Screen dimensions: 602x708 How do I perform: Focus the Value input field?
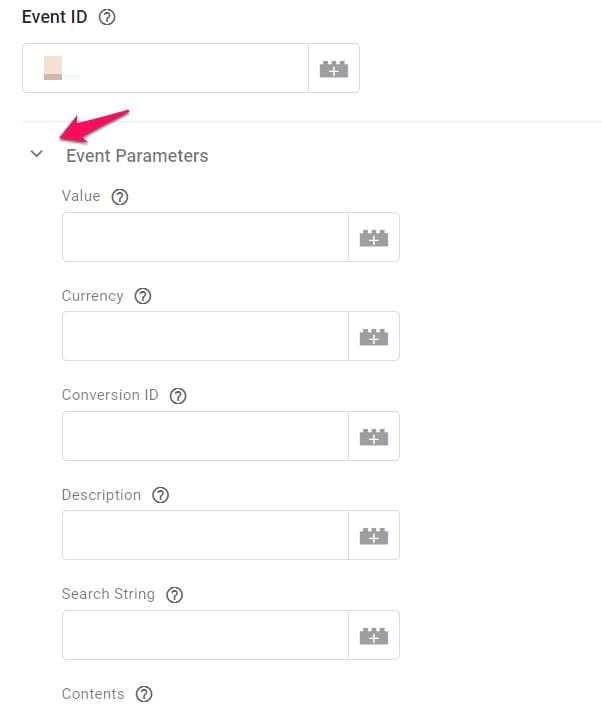[x=205, y=238]
